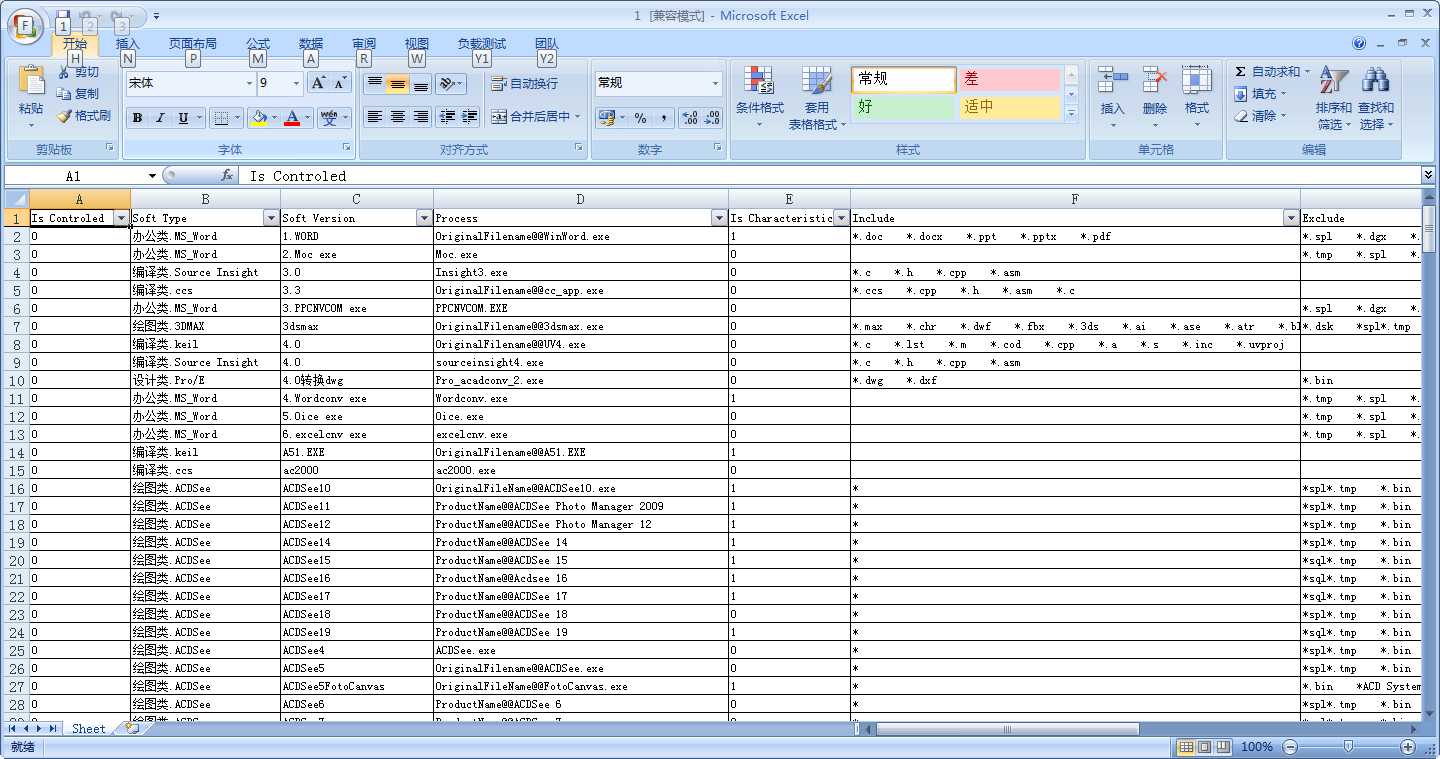Click the phonetic guide (wén) icon
The image size is (1440, 759).
click(x=329, y=118)
